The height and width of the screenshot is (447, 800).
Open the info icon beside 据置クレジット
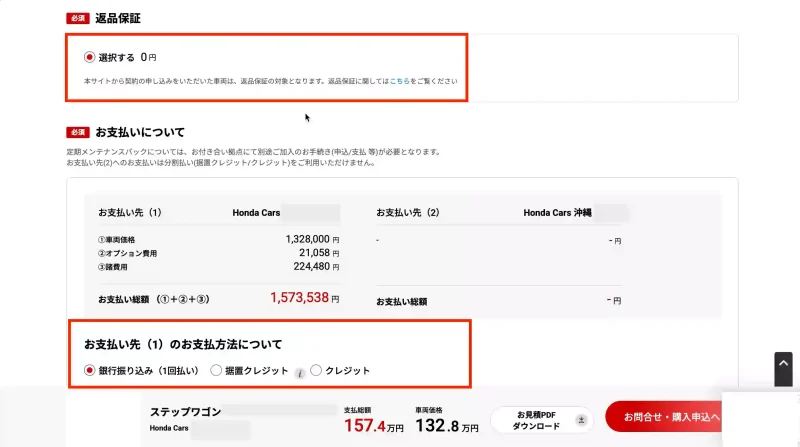click(x=300, y=374)
